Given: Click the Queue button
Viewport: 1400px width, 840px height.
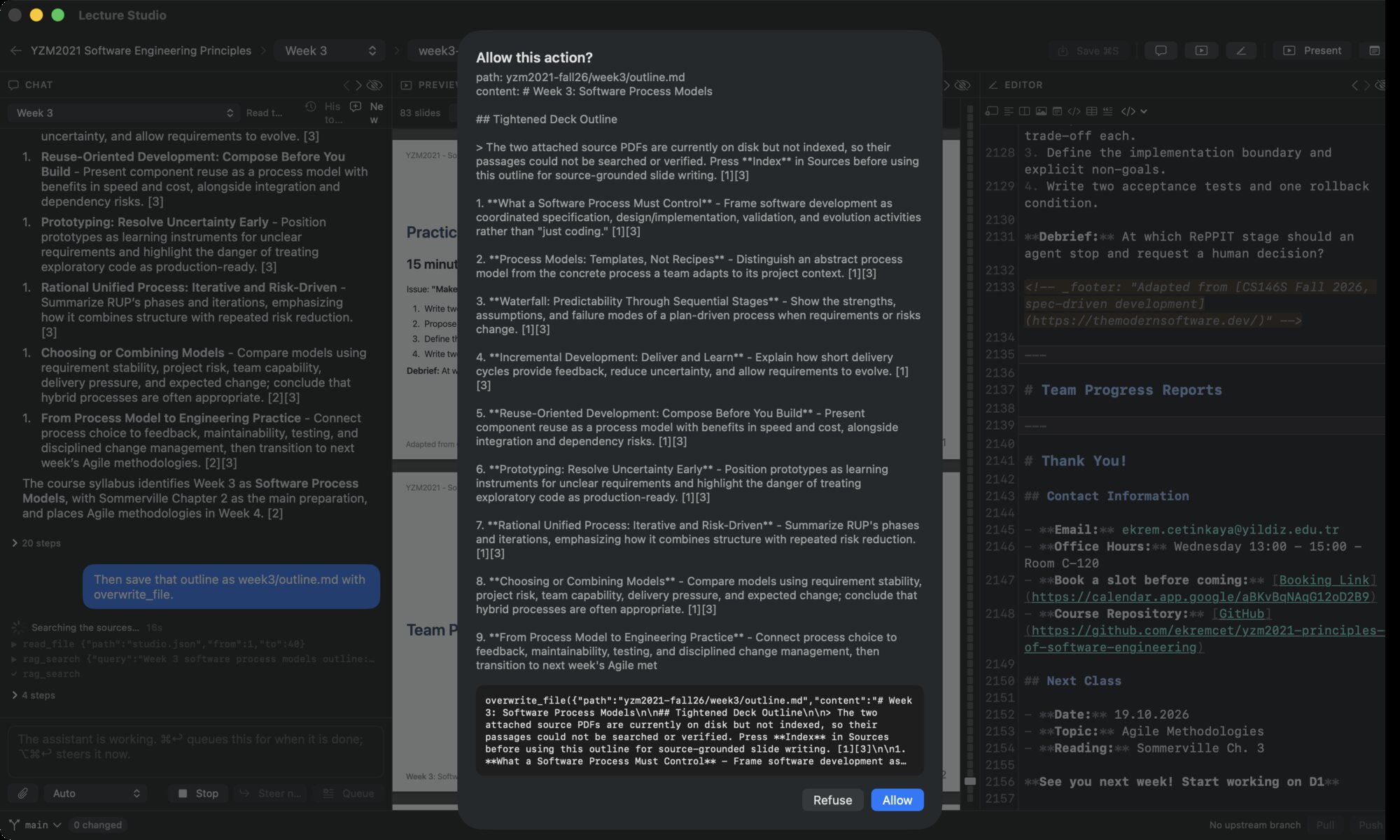Looking at the screenshot, I should (348, 793).
